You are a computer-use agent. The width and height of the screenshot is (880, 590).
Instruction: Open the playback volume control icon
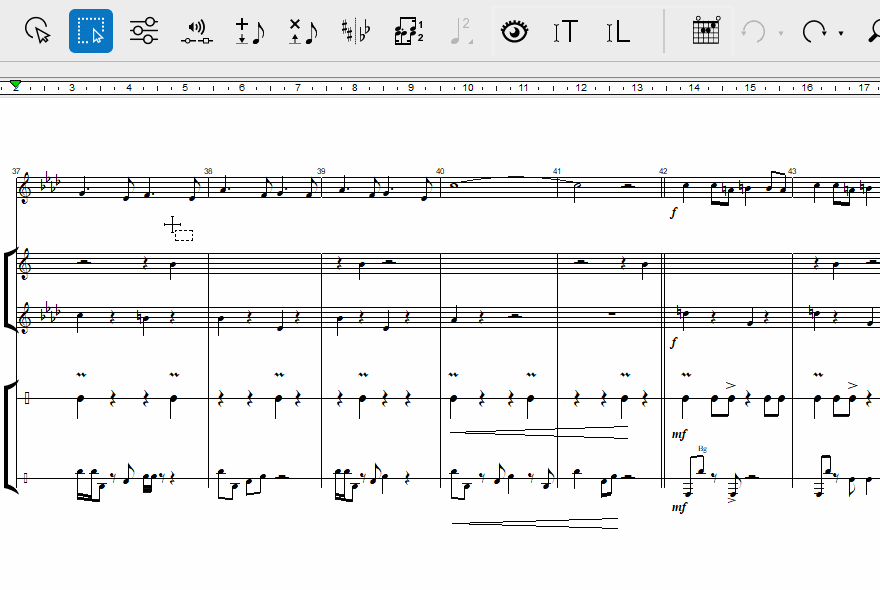pyautogui.click(x=197, y=31)
